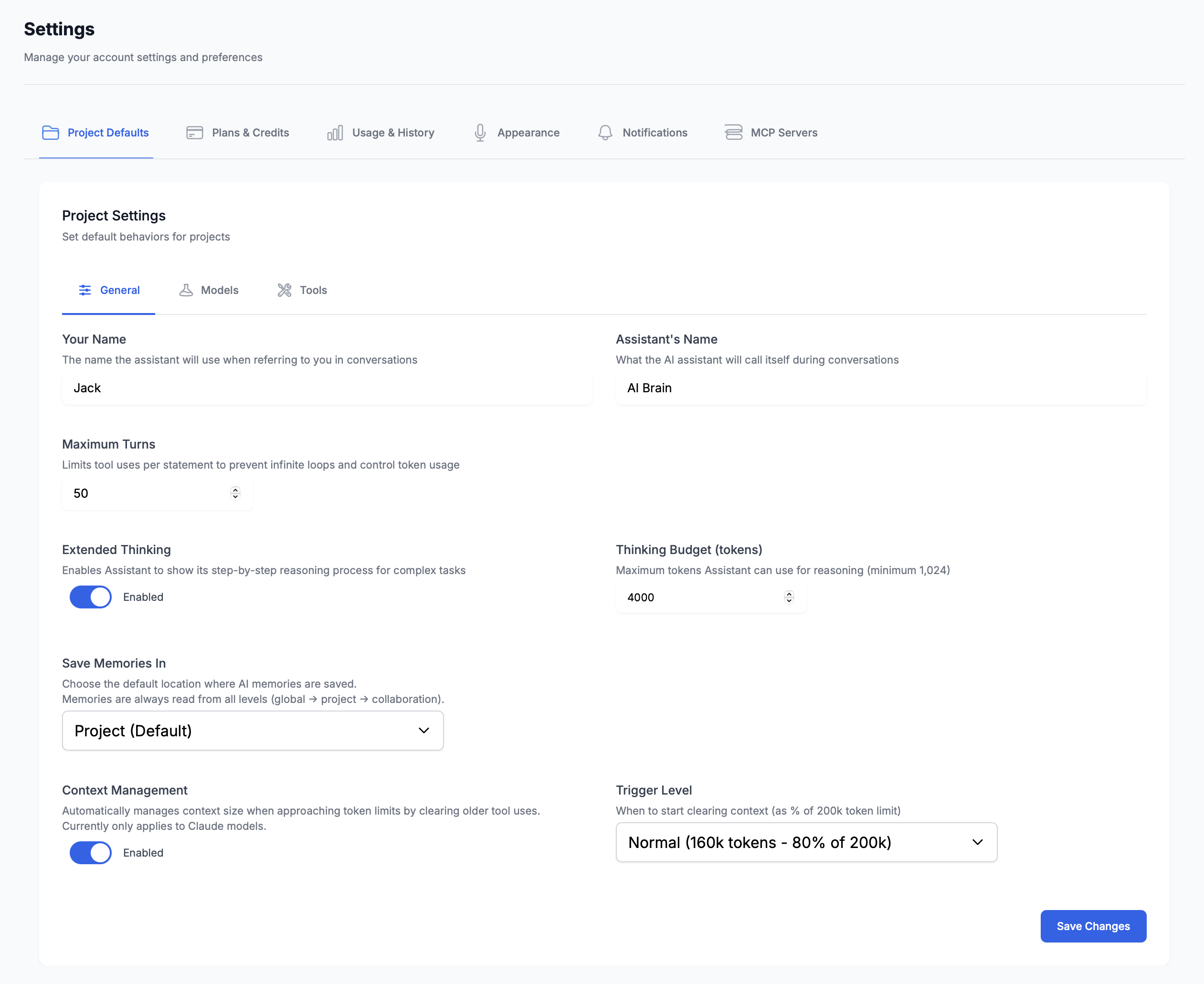
Task: Open the MCP Servers stack icon
Action: [x=733, y=132]
